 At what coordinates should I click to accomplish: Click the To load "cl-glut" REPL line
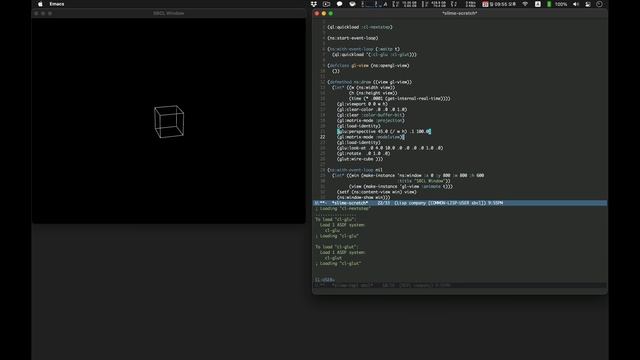point(337,247)
